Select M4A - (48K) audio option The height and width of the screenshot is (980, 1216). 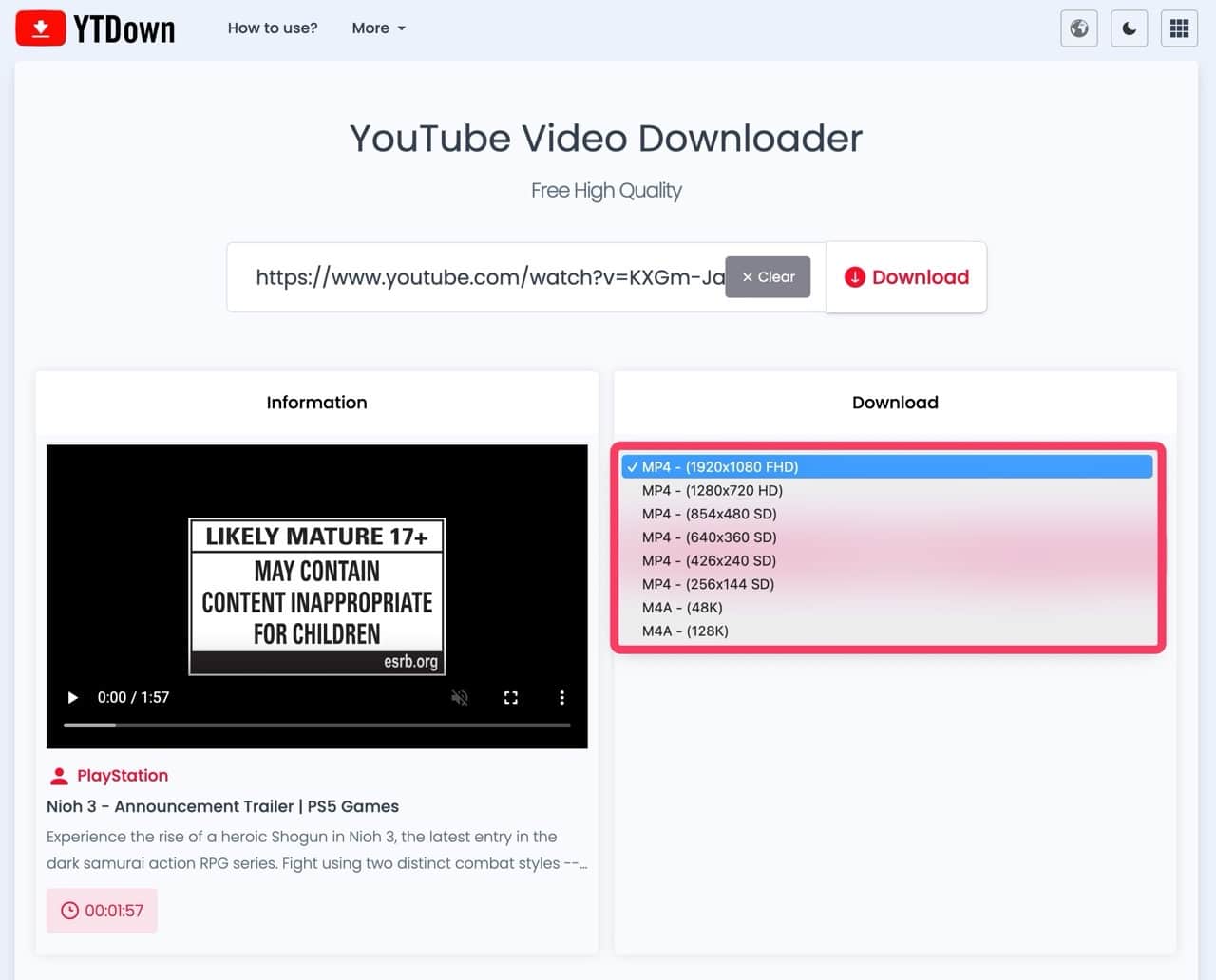886,607
